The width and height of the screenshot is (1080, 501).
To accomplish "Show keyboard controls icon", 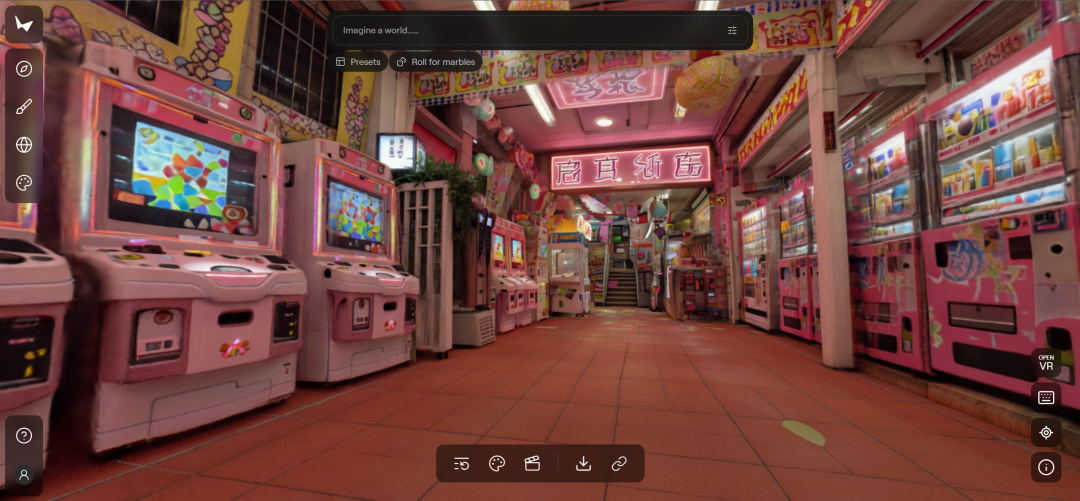I will 1046,397.
